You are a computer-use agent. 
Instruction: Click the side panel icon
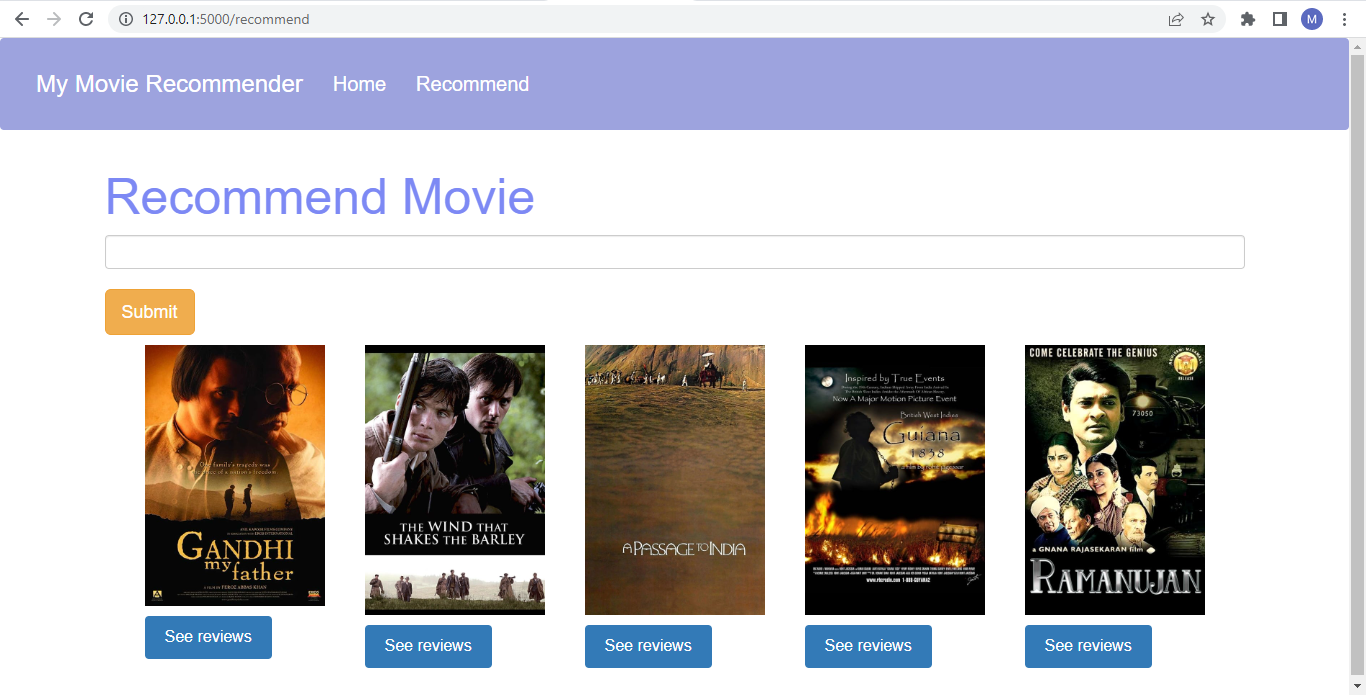click(x=1279, y=18)
